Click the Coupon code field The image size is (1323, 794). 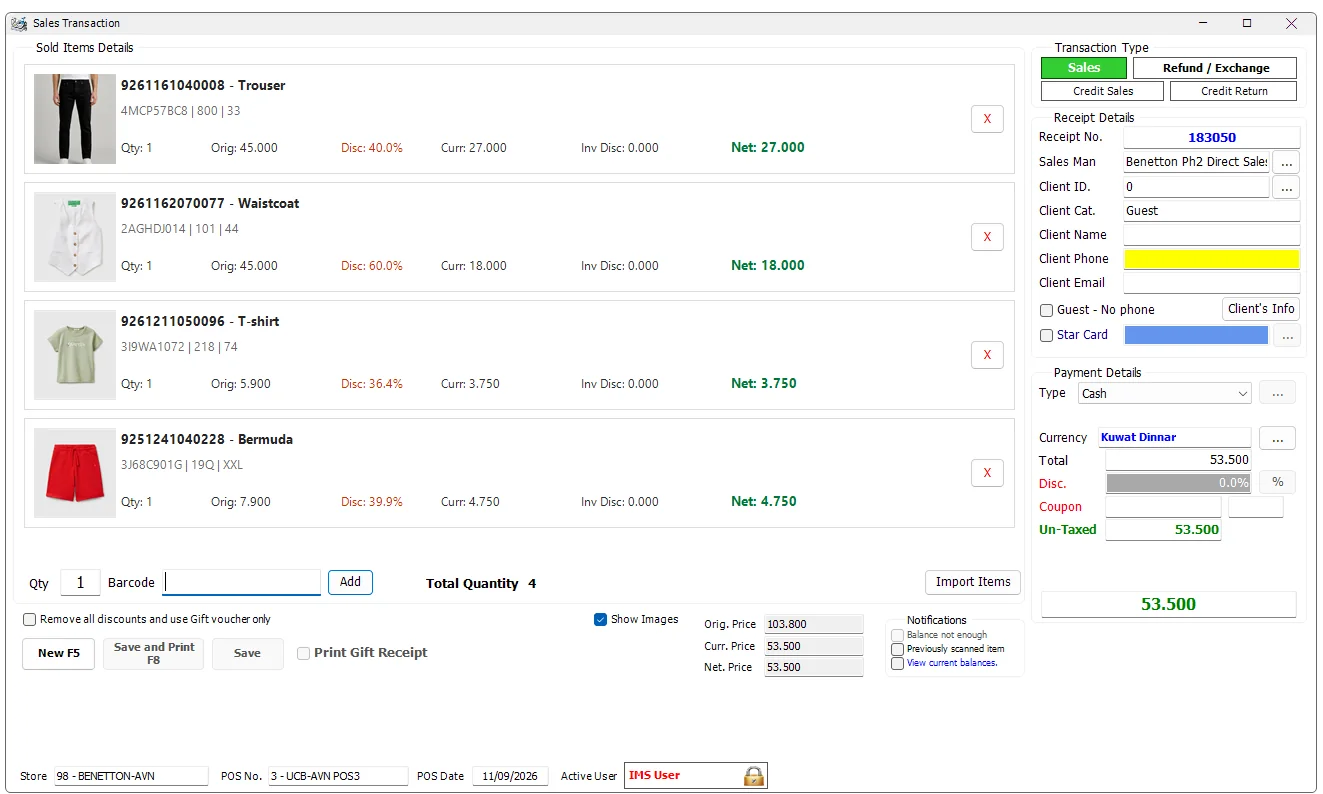(1163, 507)
